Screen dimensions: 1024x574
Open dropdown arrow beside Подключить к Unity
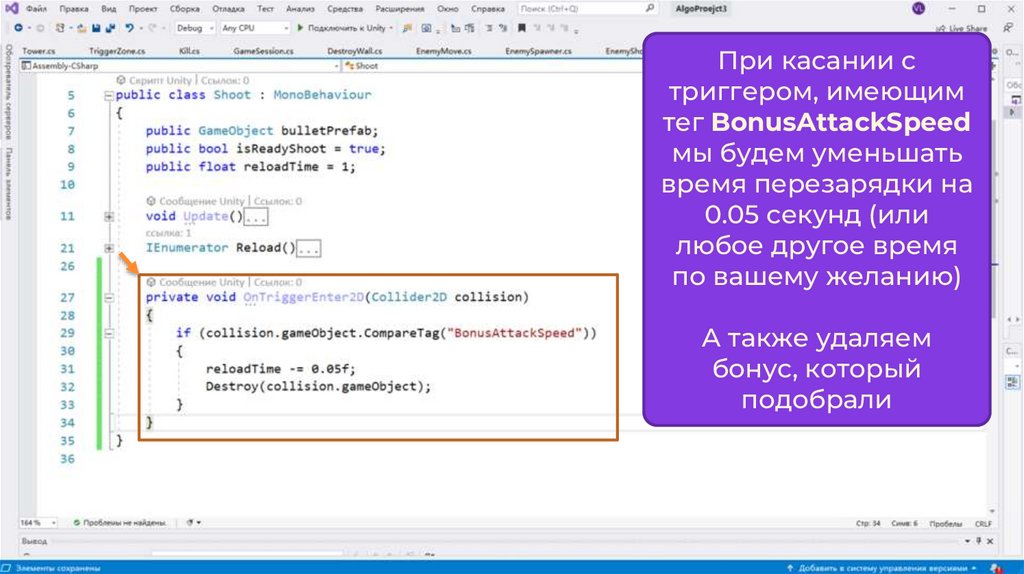(x=391, y=28)
